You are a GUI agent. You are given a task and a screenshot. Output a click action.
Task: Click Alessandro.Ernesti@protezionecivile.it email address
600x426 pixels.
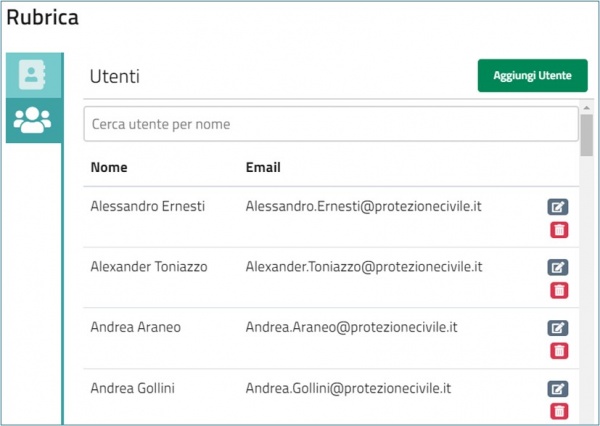(x=364, y=206)
